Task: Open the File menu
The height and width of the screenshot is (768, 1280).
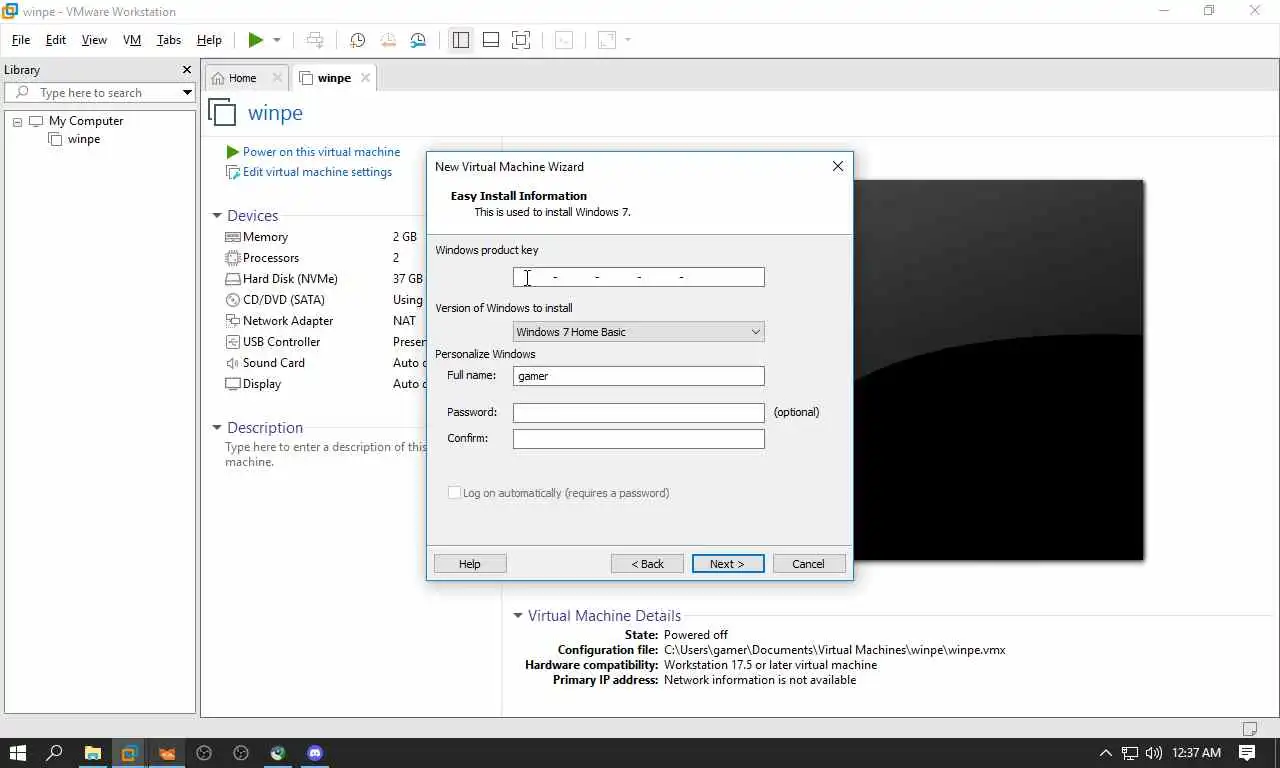Action: click(x=21, y=40)
